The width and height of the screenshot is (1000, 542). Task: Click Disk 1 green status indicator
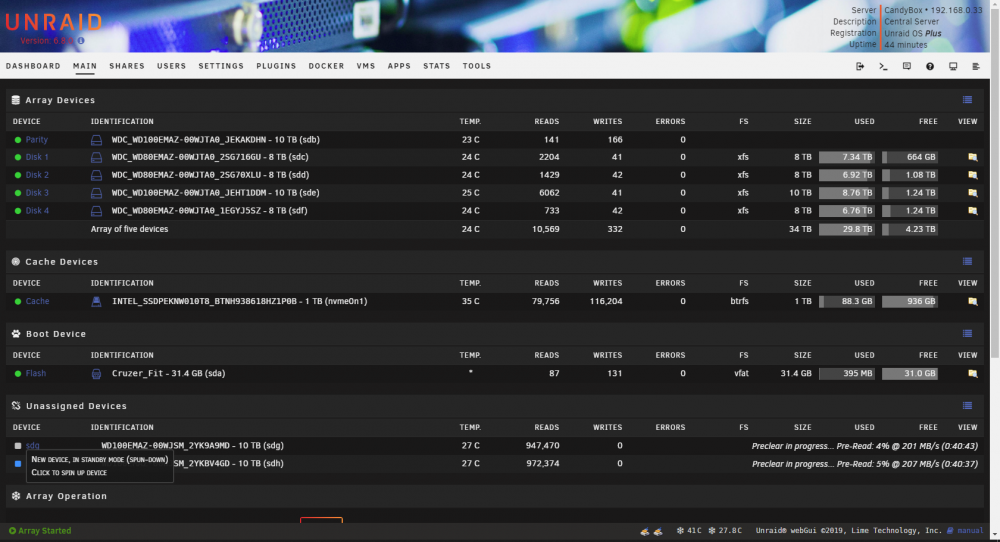click(x=18, y=157)
